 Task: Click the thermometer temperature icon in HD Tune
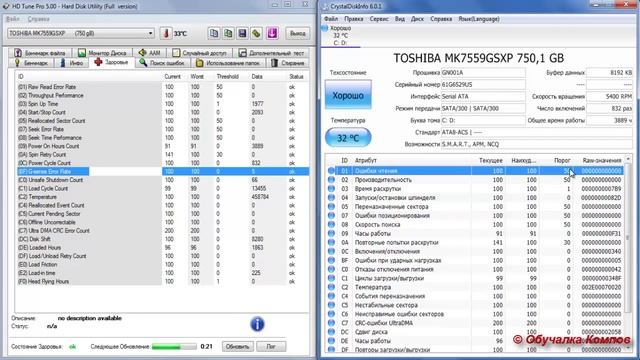point(166,33)
